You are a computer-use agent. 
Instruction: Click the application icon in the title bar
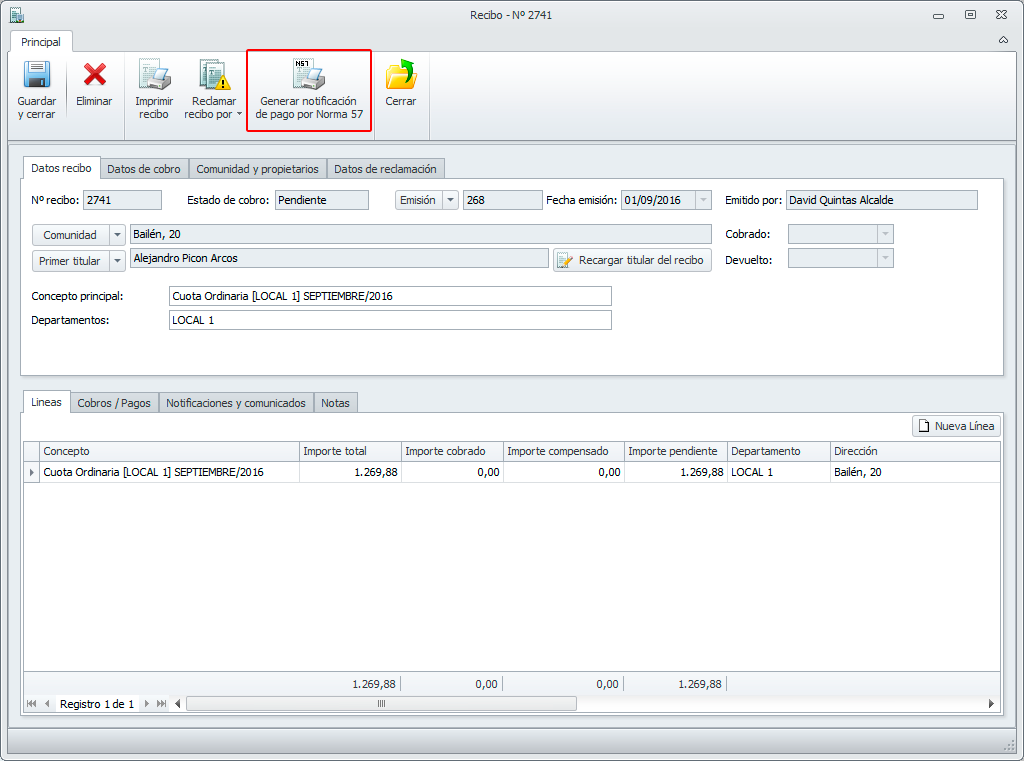16,14
